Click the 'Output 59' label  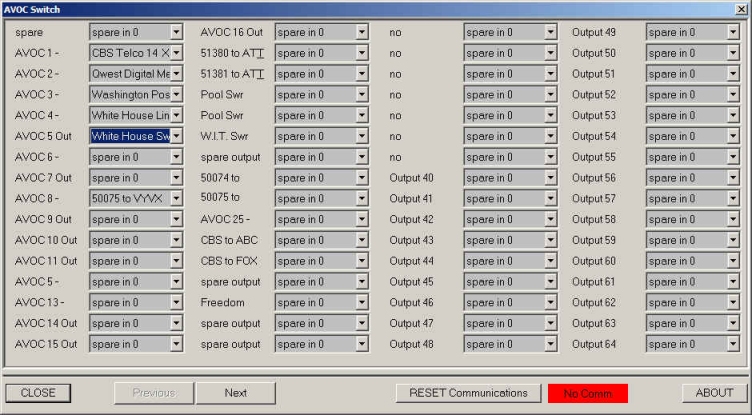(594, 240)
